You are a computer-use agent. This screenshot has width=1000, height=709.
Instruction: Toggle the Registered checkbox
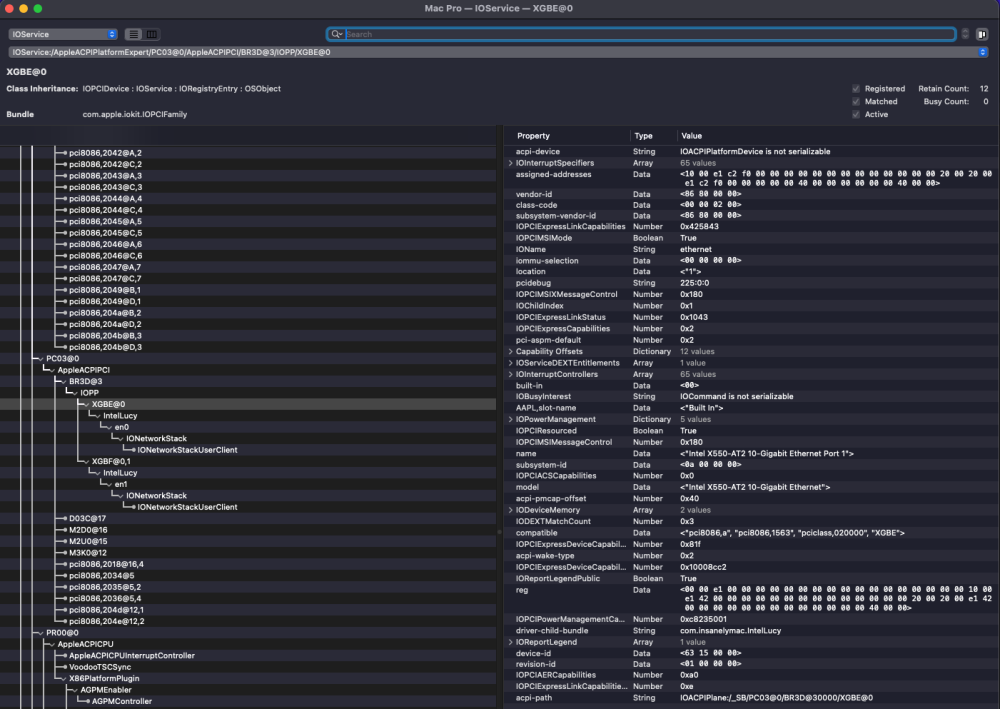856,89
